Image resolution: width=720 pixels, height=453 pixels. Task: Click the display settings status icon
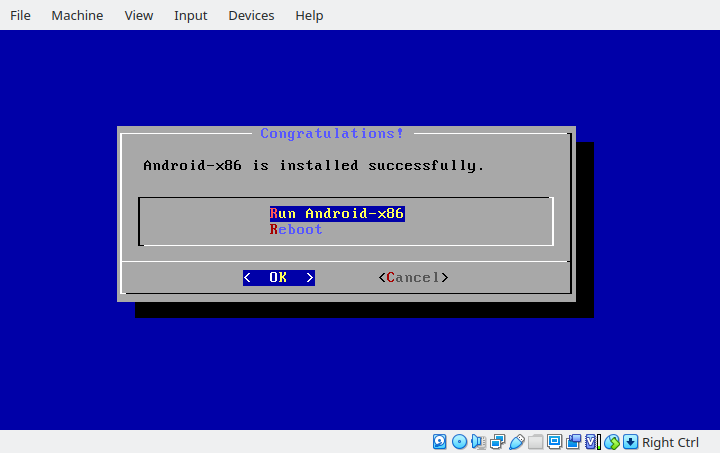(554, 442)
